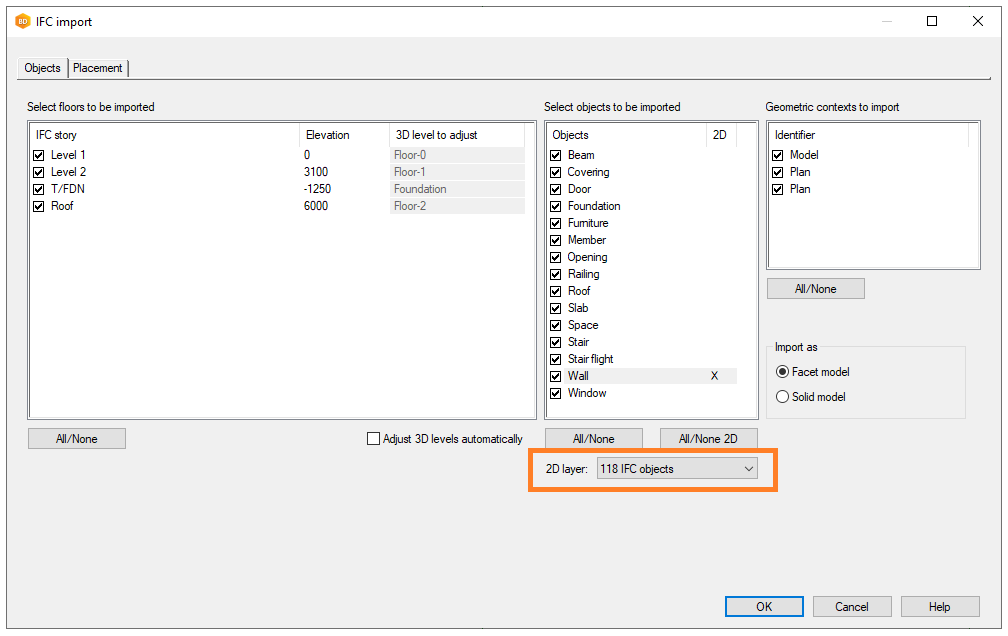Change the Foundation 3D level for T/FDN
Screen dimensions: 1008x636
point(457,189)
